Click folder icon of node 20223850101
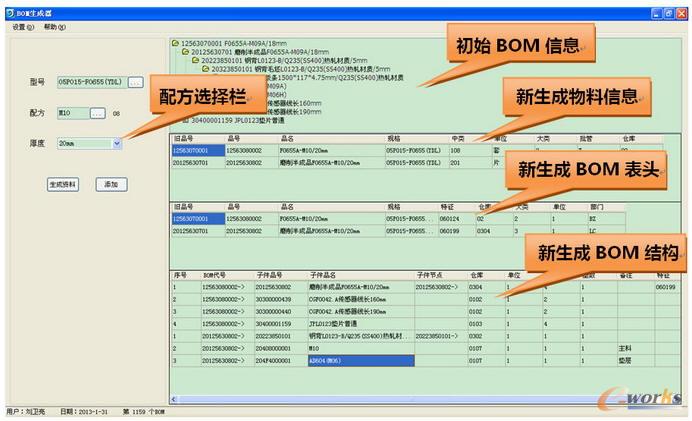692x421 pixels. point(194,61)
